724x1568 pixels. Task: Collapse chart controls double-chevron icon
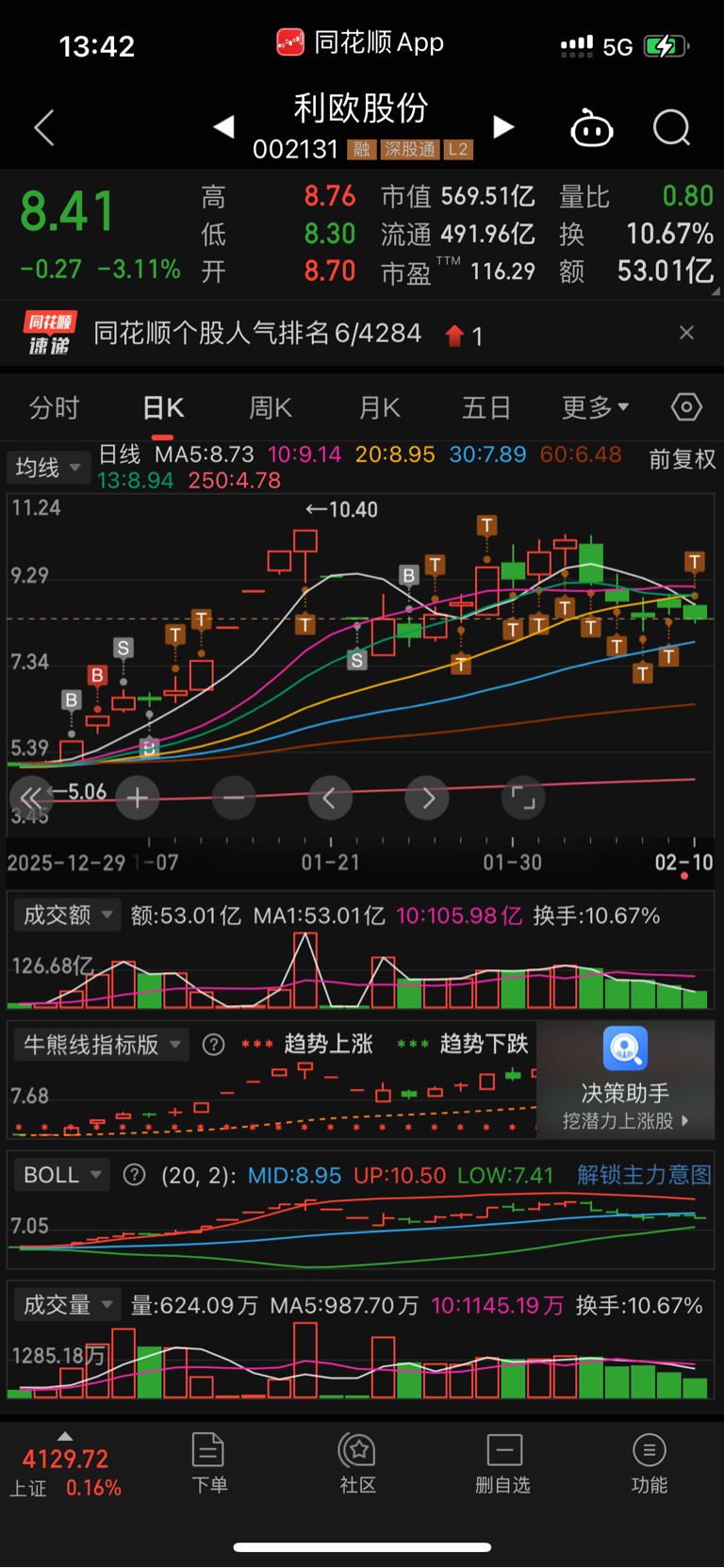click(x=30, y=799)
